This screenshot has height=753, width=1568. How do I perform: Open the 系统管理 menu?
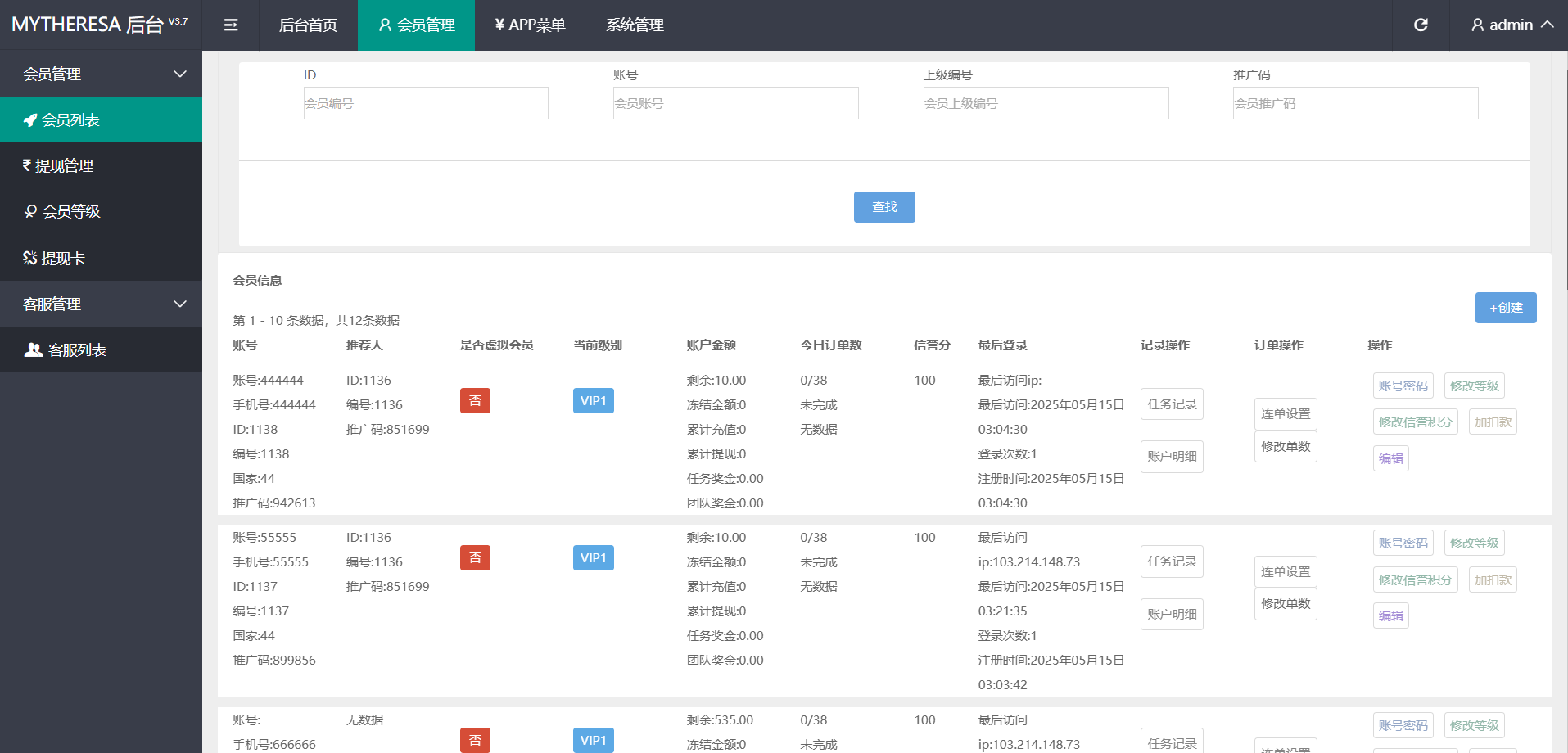click(x=635, y=25)
